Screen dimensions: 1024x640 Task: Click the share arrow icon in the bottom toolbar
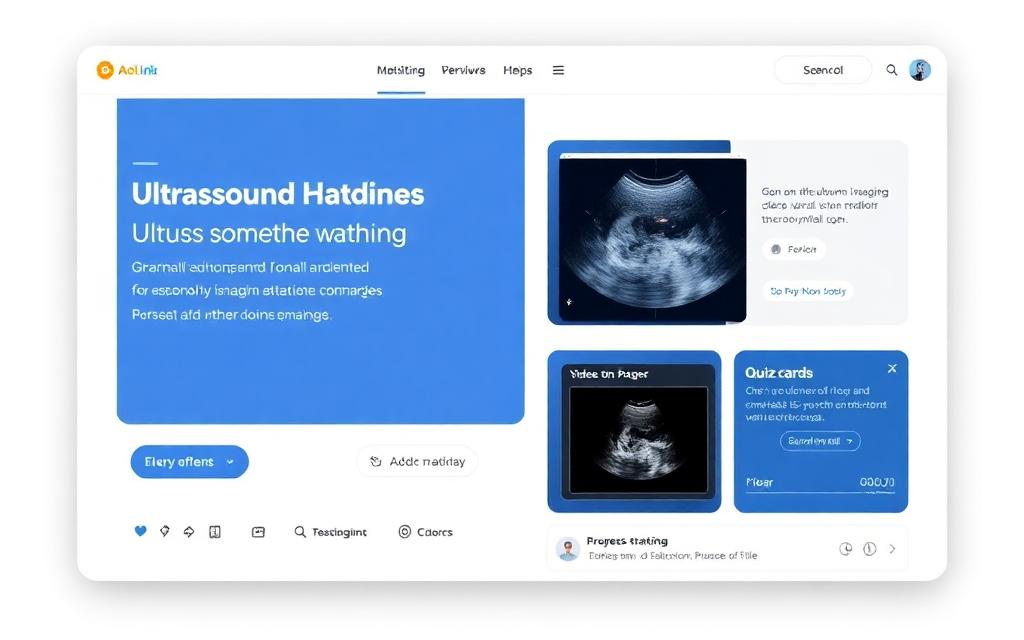pos(189,532)
